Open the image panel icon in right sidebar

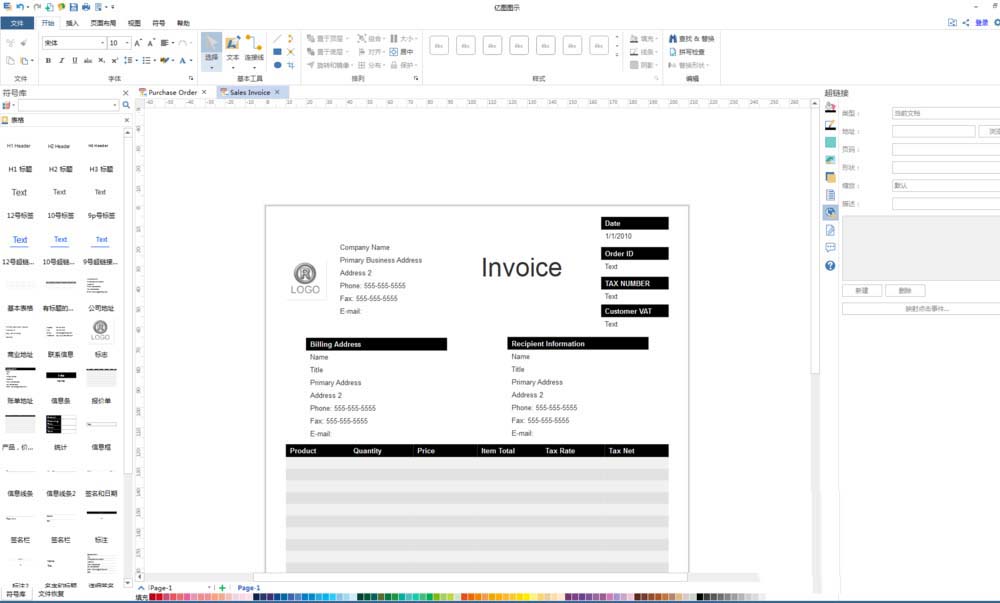pos(830,159)
